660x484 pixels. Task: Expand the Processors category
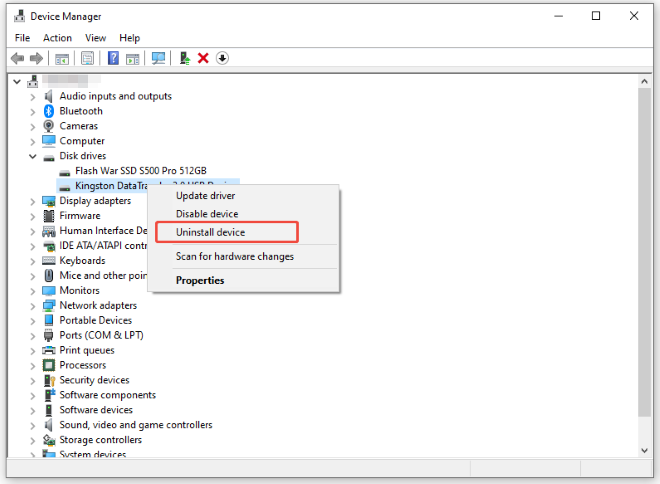coord(33,365)
